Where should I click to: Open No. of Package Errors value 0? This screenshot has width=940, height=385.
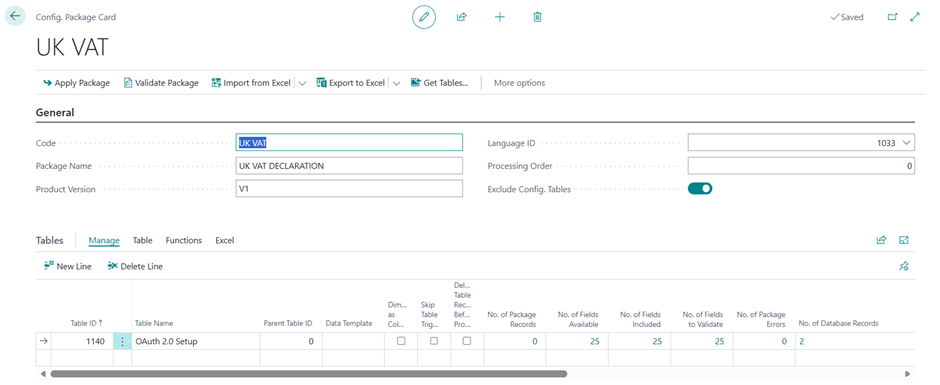[784, 341]
